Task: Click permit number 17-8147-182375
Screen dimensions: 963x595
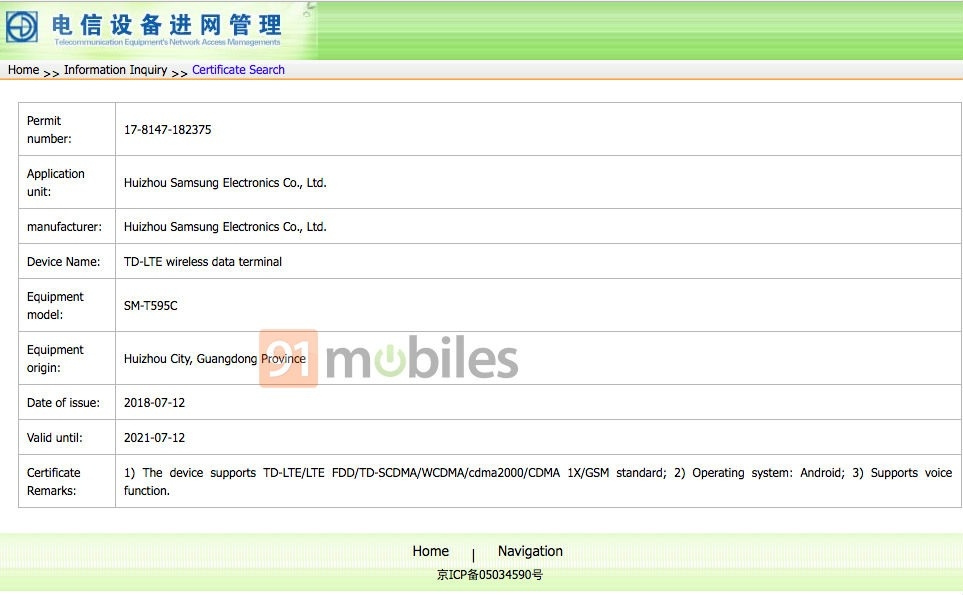Action: [167, 130]
